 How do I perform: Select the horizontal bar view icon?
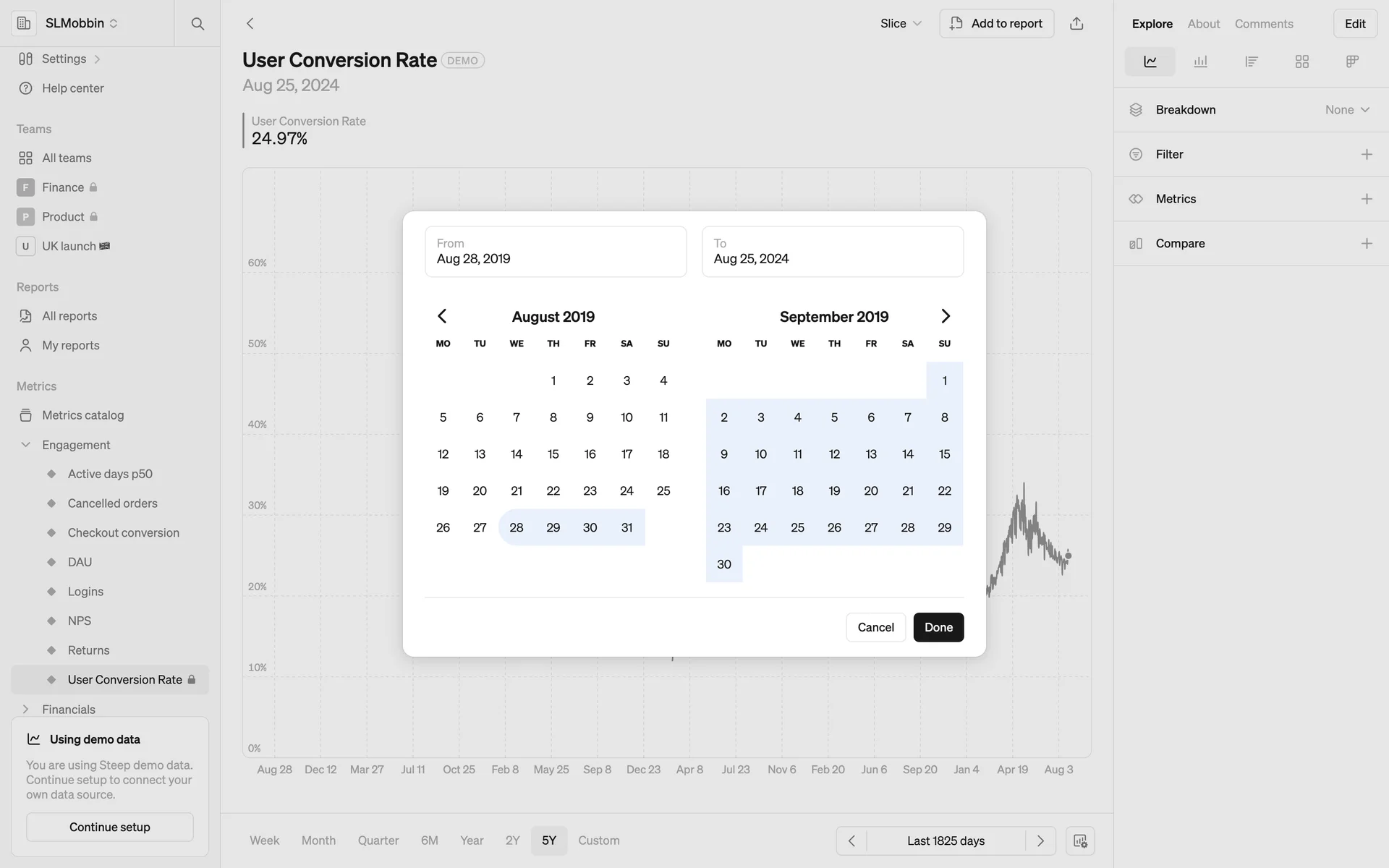click(x=1251, y=61)
